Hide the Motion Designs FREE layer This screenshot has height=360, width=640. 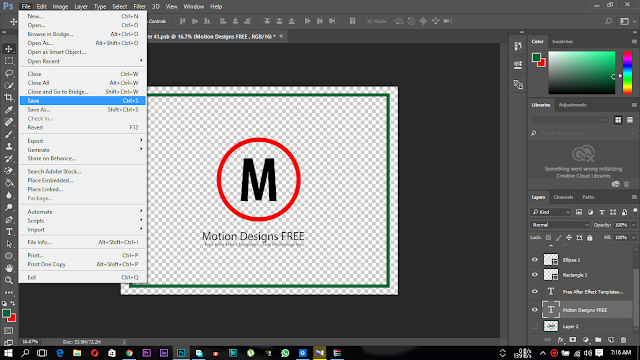pyautogui.click(x=535, y=310)
